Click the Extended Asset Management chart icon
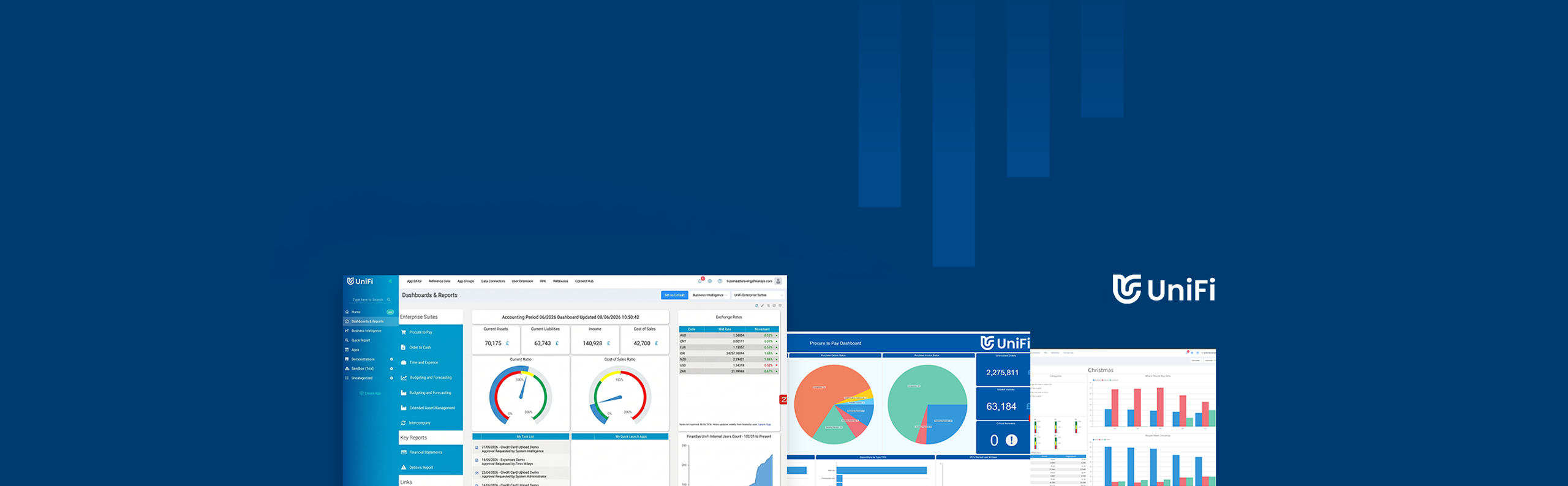 (x=404, y=408)
